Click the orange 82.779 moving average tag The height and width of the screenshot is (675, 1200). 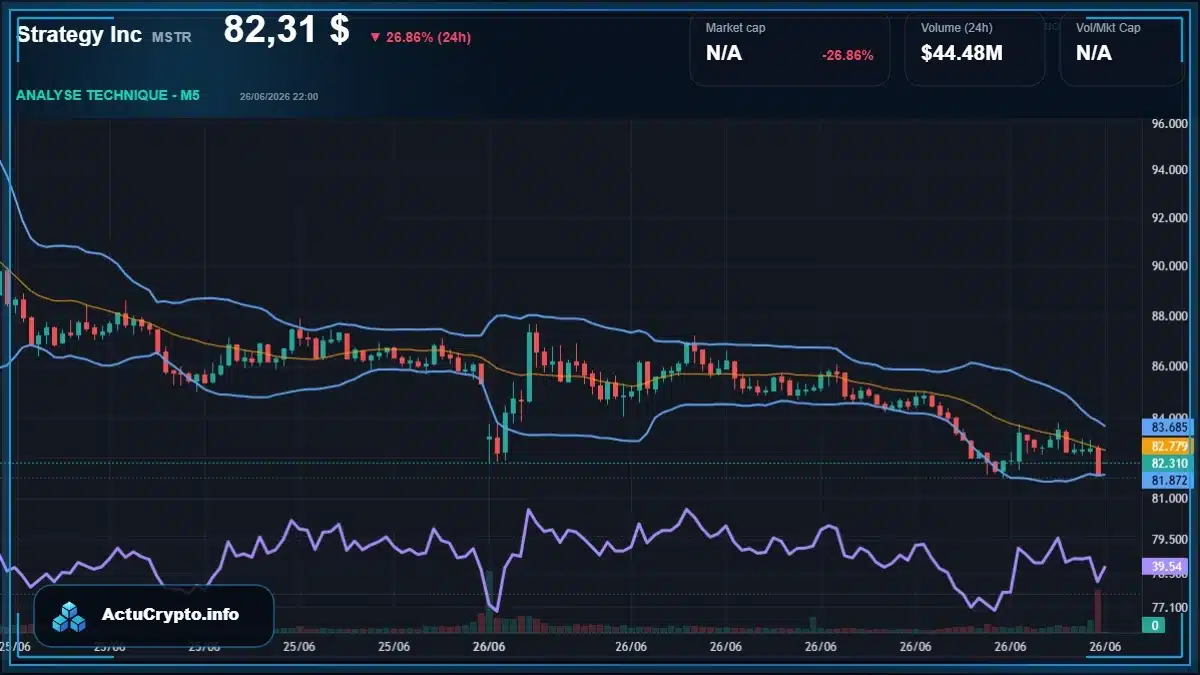tap(1168, 446)
